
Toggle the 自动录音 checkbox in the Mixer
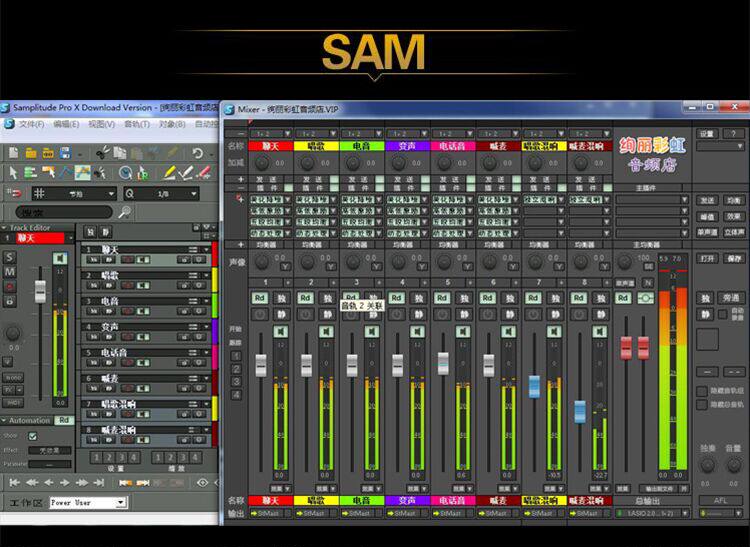click(722, 314)
